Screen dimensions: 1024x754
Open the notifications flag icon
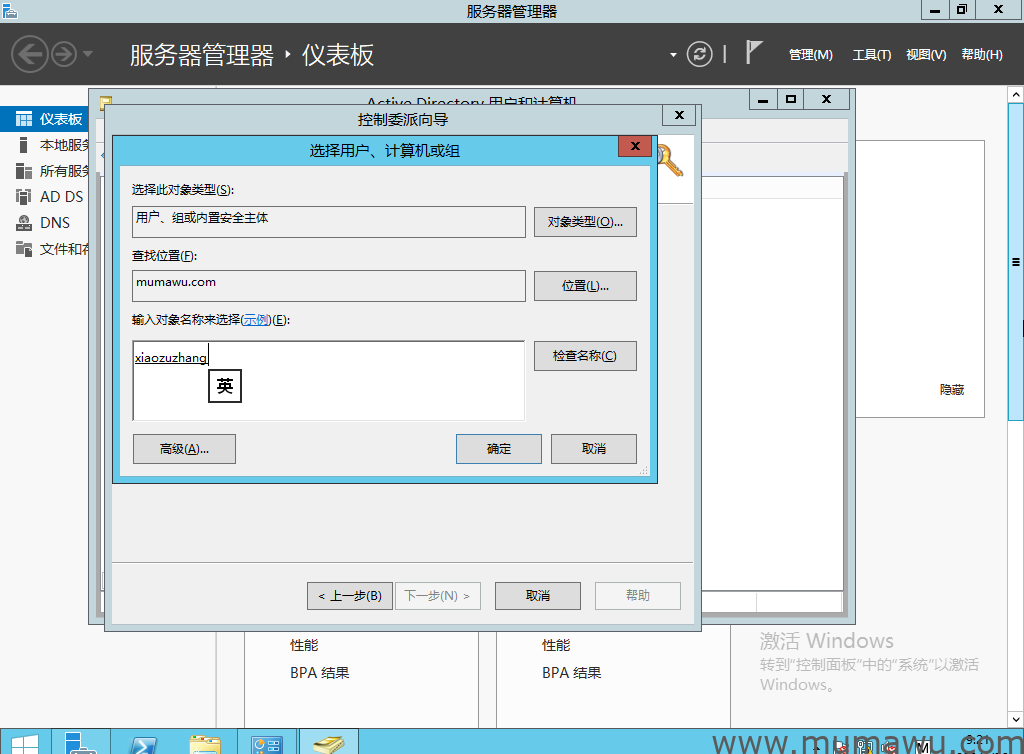pos(755,54)
